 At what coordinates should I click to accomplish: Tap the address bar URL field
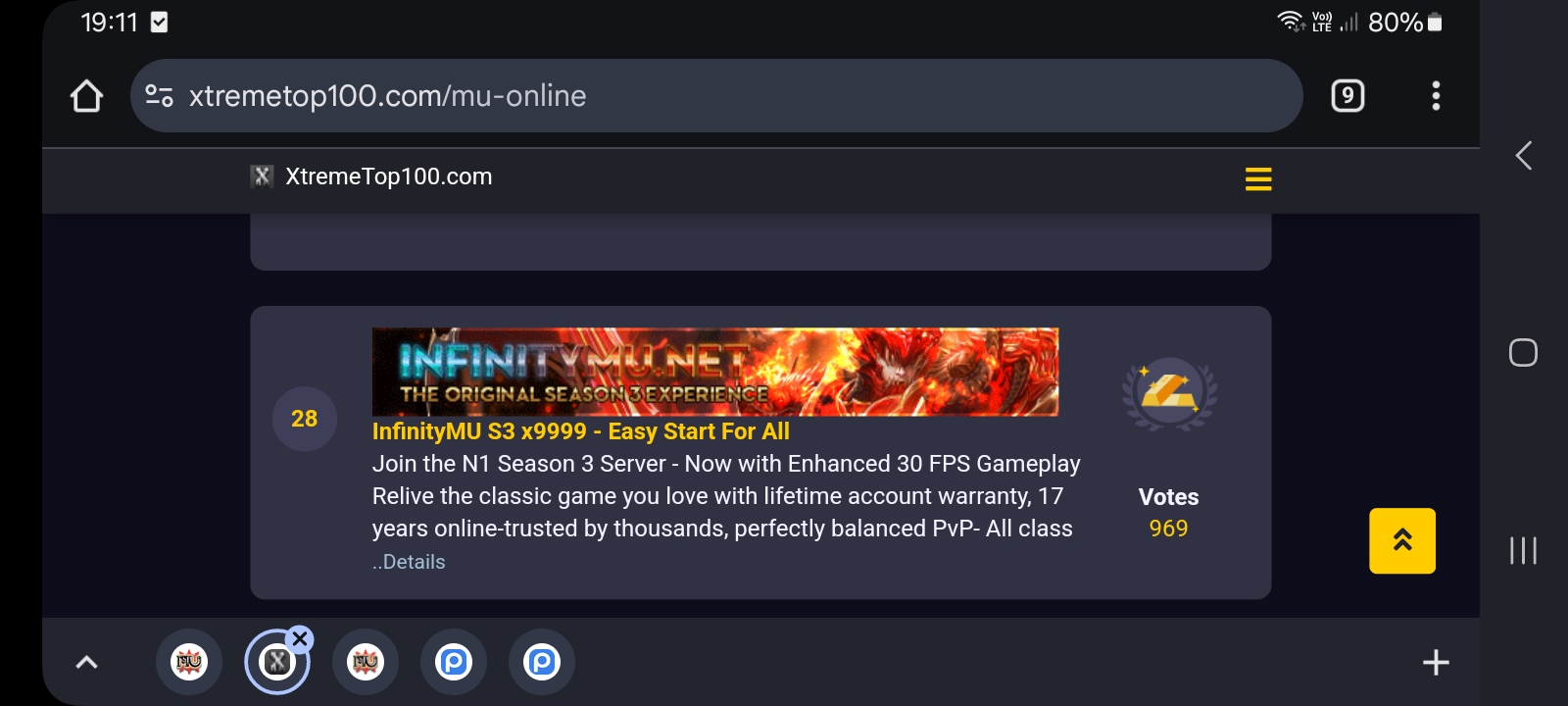[716, 96]
